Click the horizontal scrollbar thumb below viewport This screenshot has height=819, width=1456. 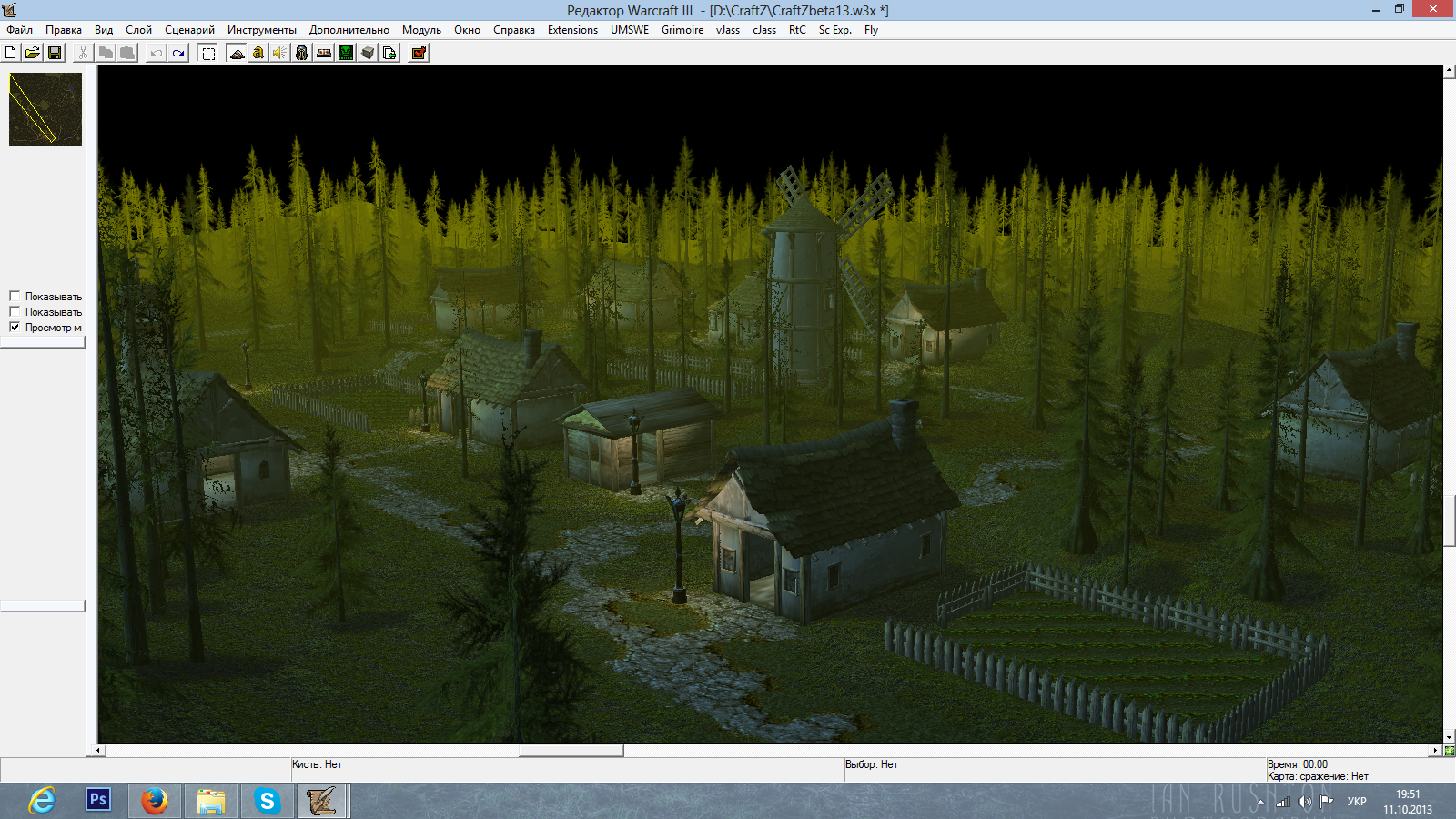coord(571,751)
